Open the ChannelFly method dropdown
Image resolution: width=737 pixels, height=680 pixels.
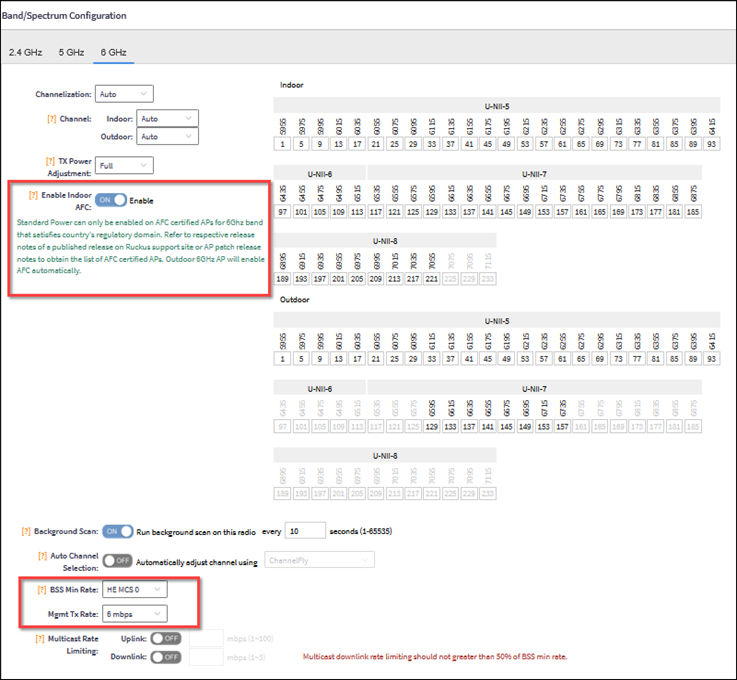320,560
